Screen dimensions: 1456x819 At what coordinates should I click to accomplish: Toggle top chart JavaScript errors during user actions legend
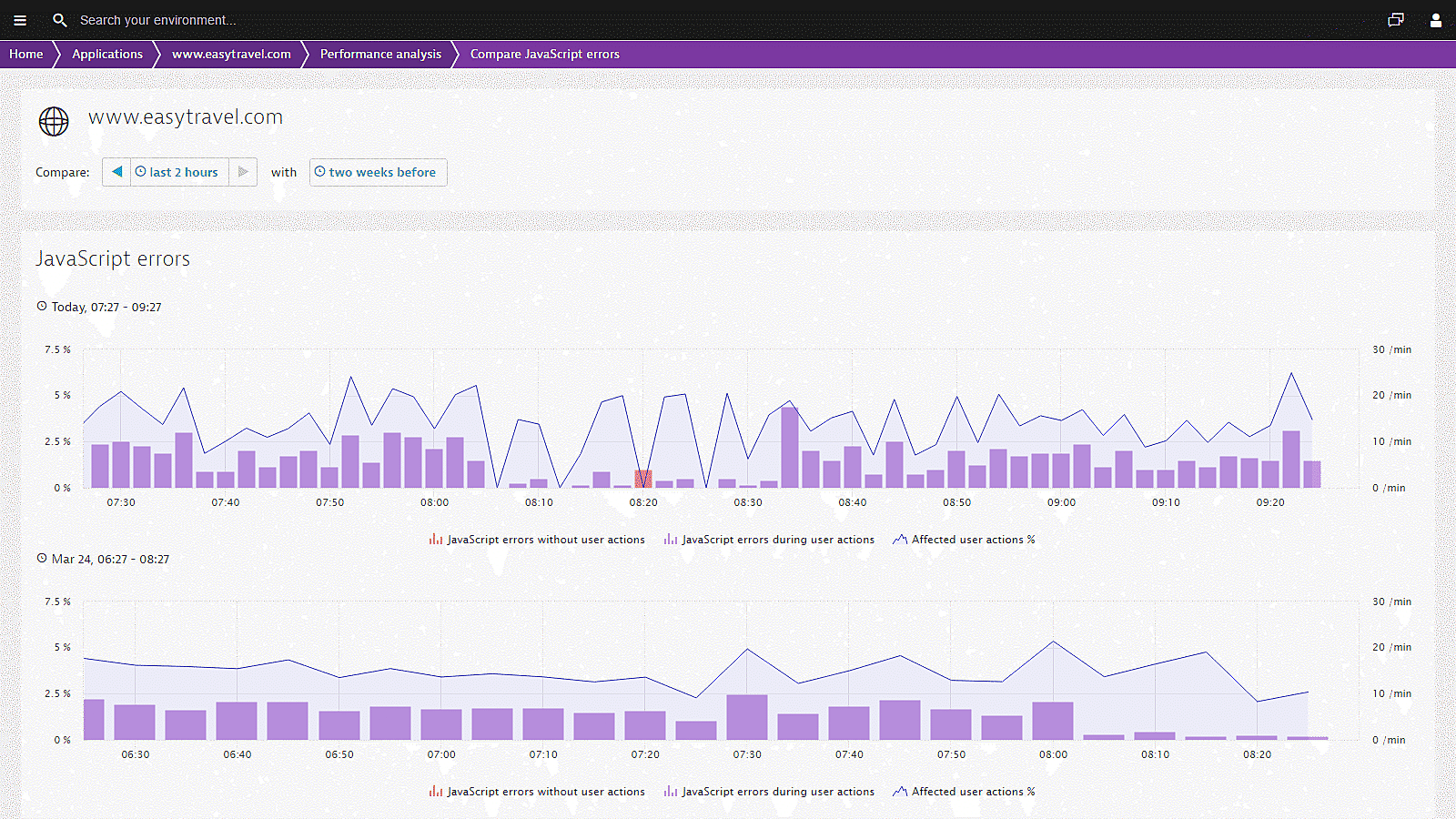tap(769, 540)
